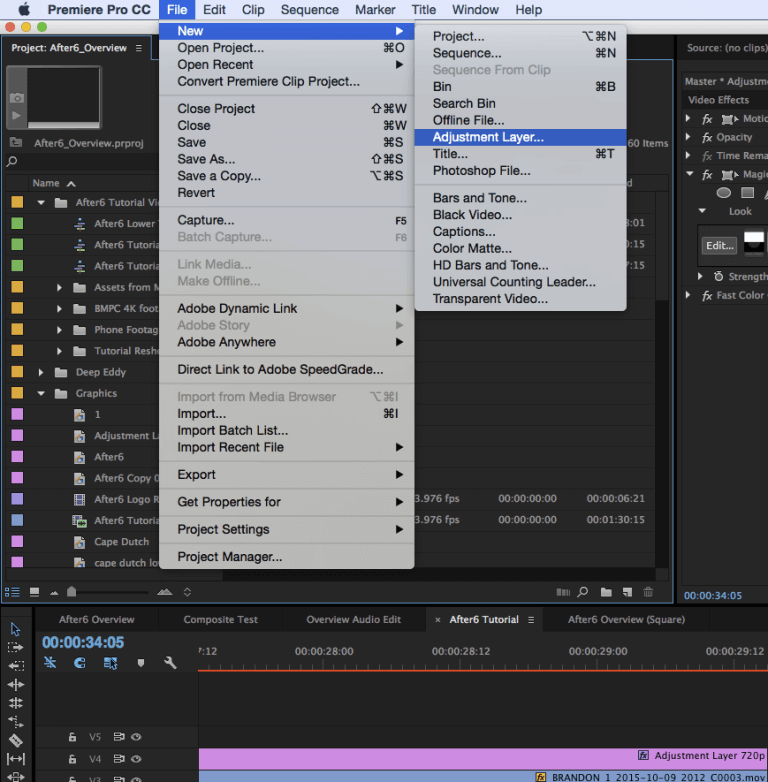Click the trash Clear icon in project panel
The height and width of the screenshot is (782, 768).
pyautogui.click(x=648, y=592)
